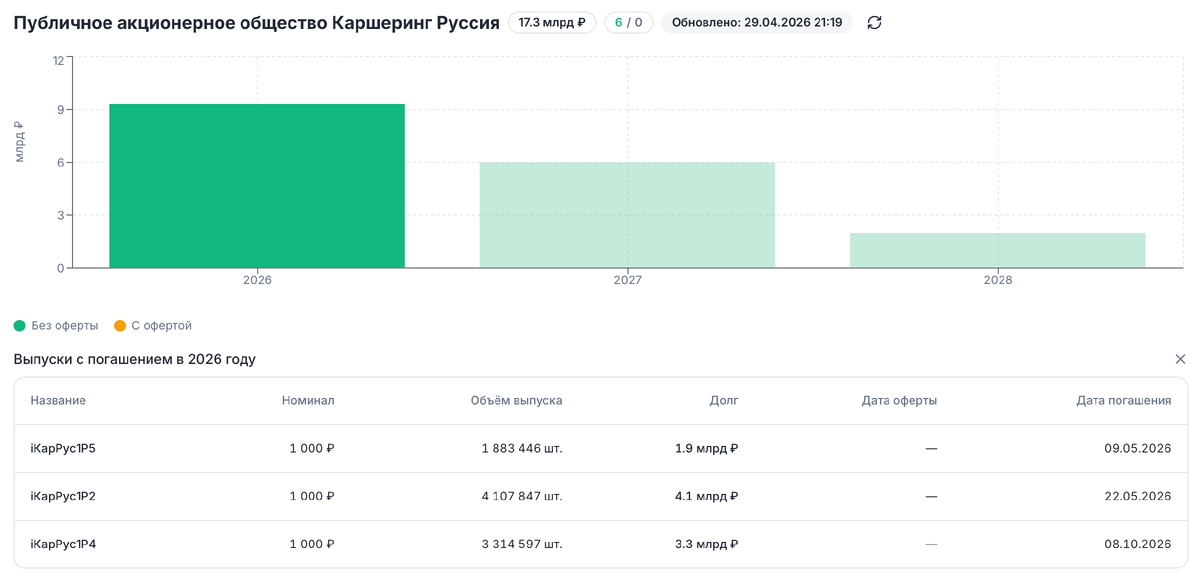
Task: Sort by the 'Номинал' column header
Action: pos(308,401)
